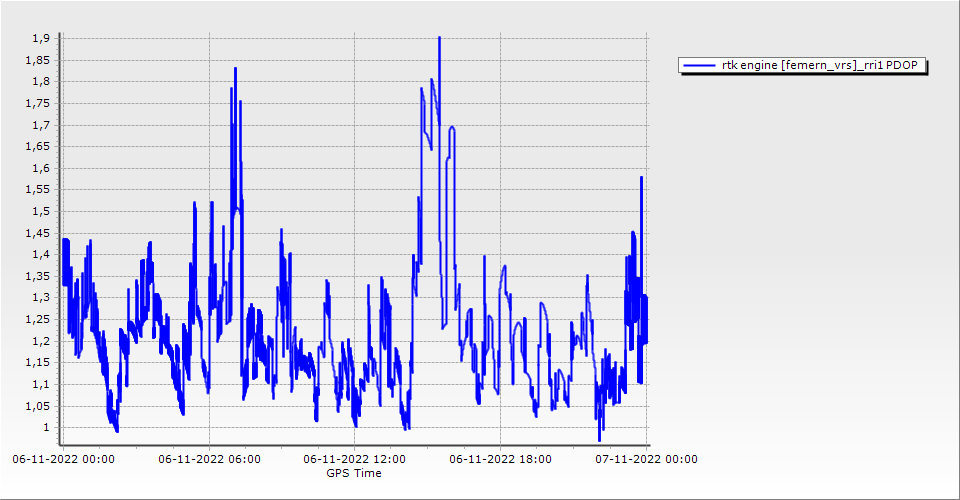
Task: Select the 1,5 y-axis tick label
Action: [41, 211]
